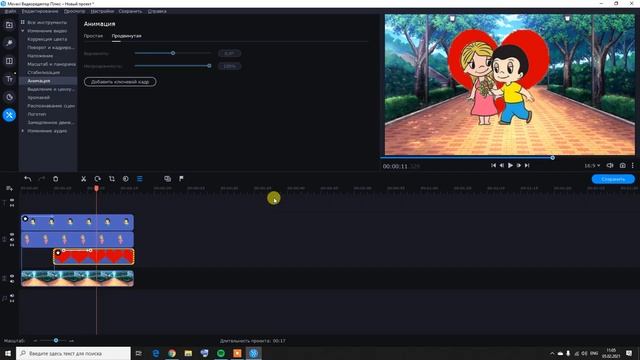Image resolution: width=640 pixels, height=360 pixels.
Task: Undo the last action in the toolbar
Action: pyautogui.click(x=27, y=179)
